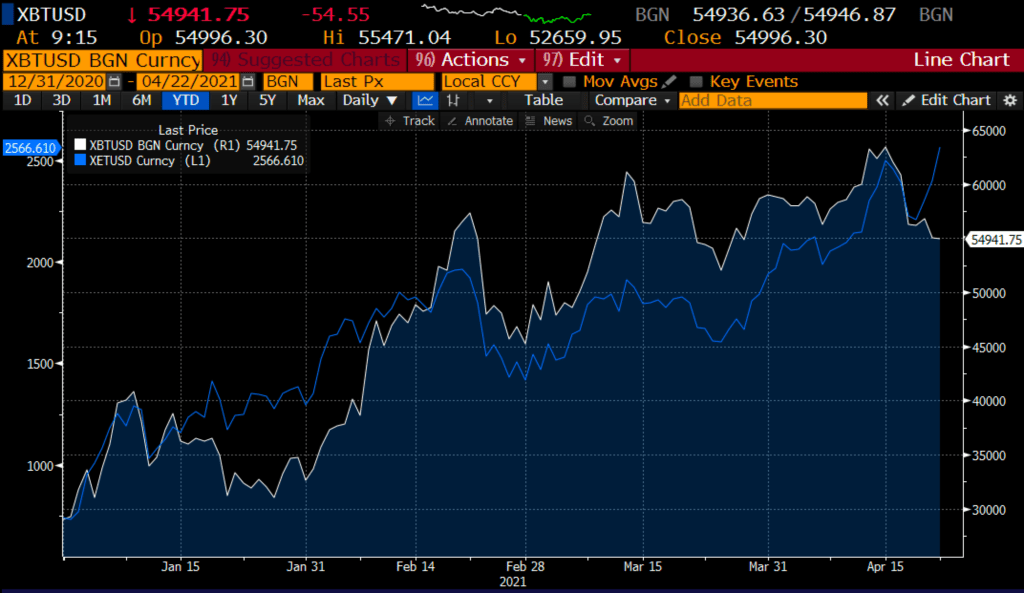This screenshot has height=593, width=1024.
Task: Open the Actions menu
Action: point(468,60)
